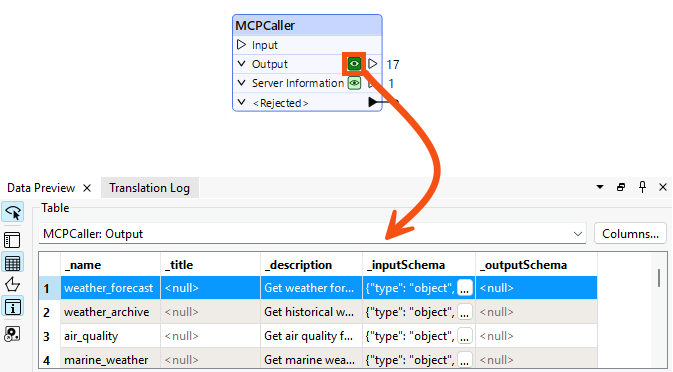673x372 pixels.
Task: Toggle the graphics view polygon icon
Action: tap(12, 284)
